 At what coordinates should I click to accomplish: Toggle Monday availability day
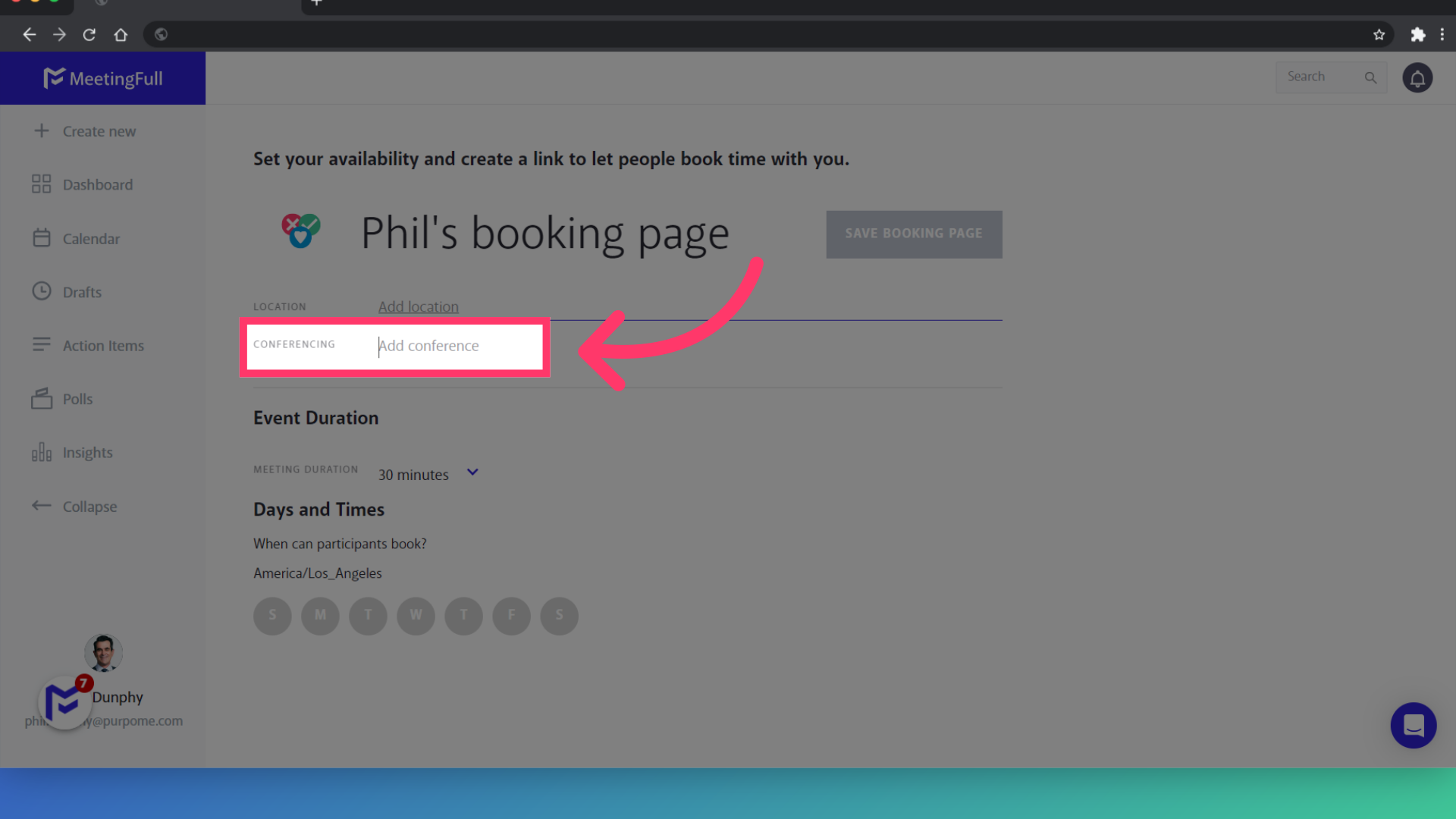click(x=320, y=615)
